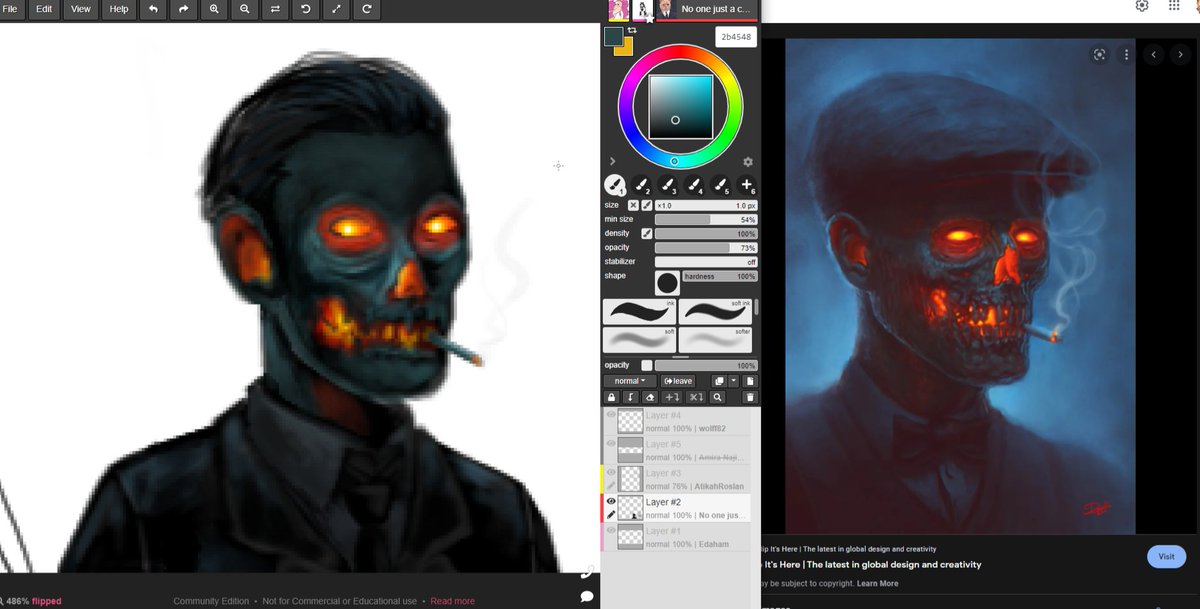The image size is (1200, 609).
Task: Hide Layer #2 with its eye toggle
Action: [x=609, y=502]
